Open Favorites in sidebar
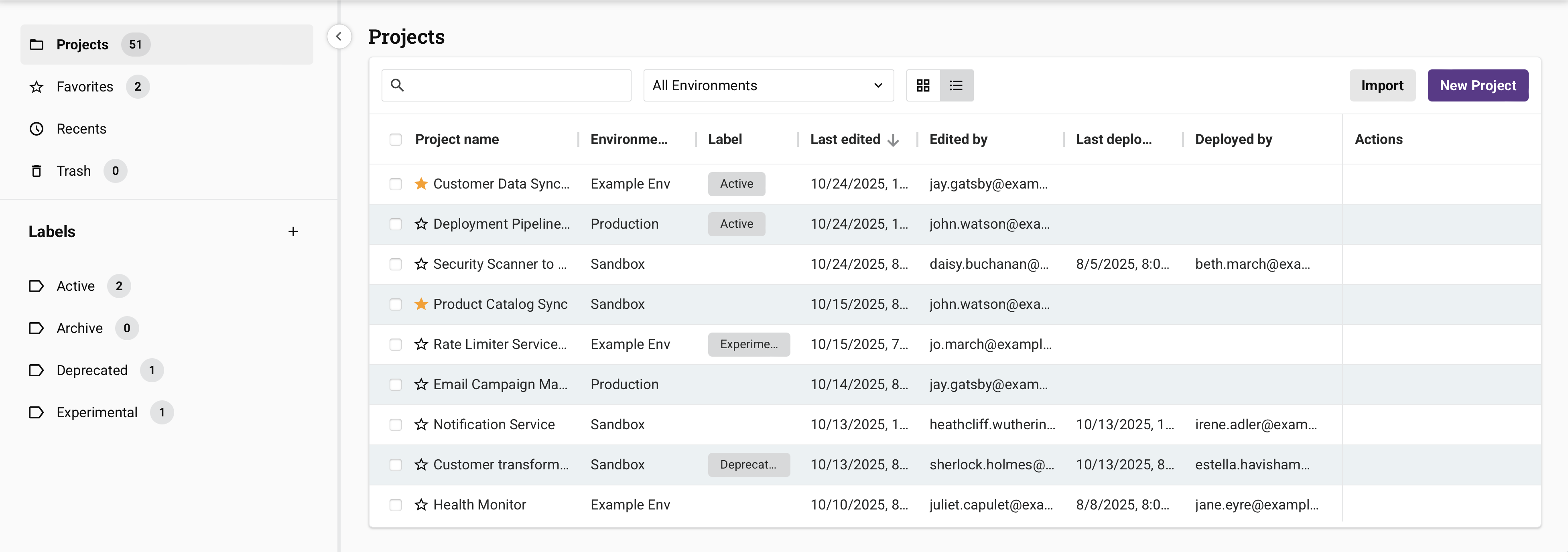The image size is (1568, 552). (85, 87)
